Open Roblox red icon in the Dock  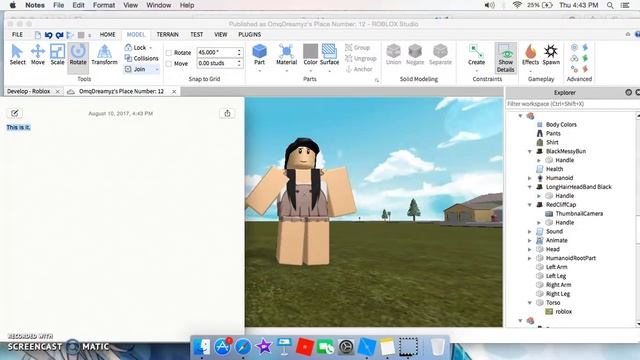click(305, 347)
